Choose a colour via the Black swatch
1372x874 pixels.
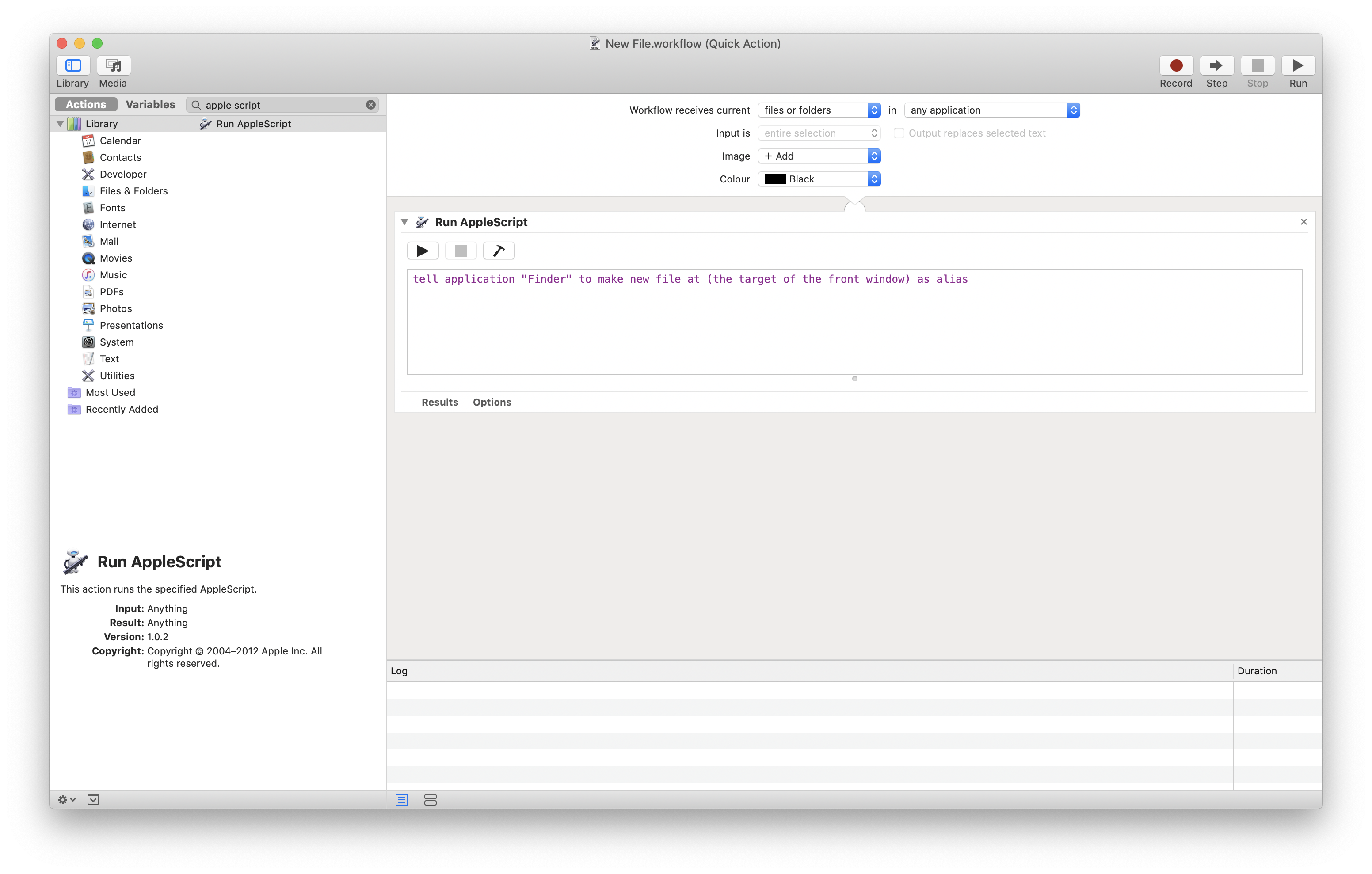819,179
